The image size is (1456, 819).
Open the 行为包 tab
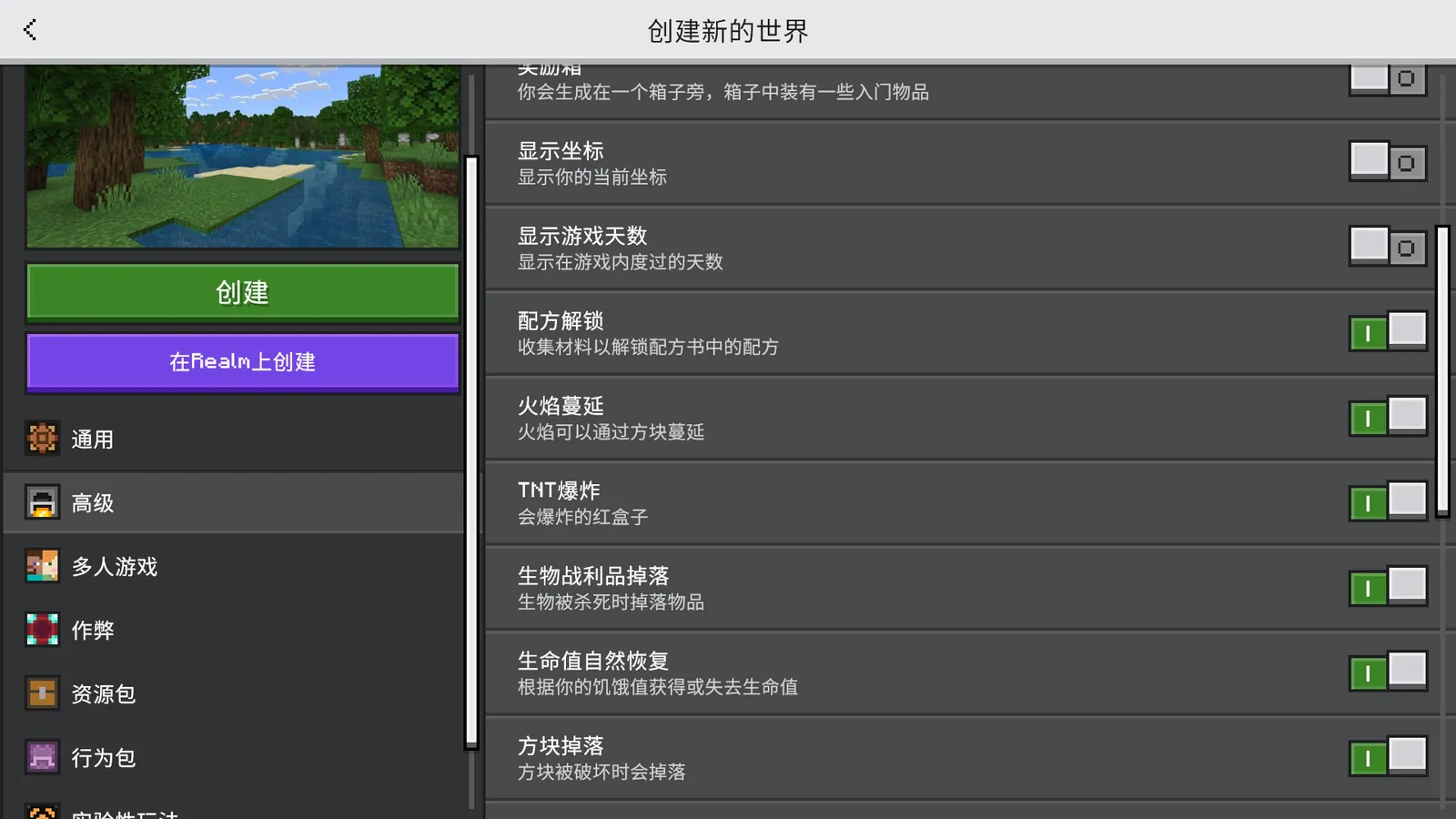234,757
